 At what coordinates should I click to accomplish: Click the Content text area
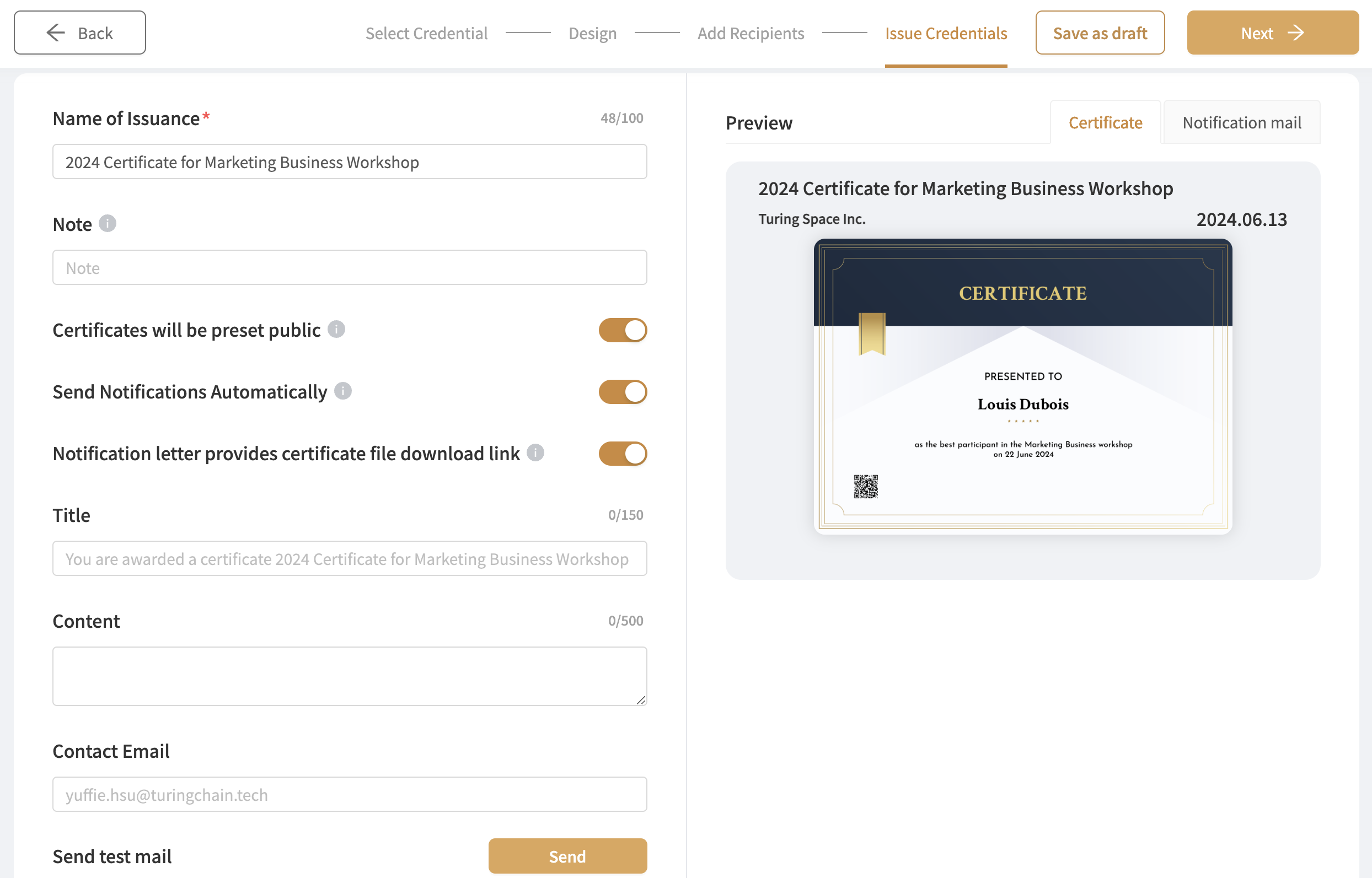[350, 676]
